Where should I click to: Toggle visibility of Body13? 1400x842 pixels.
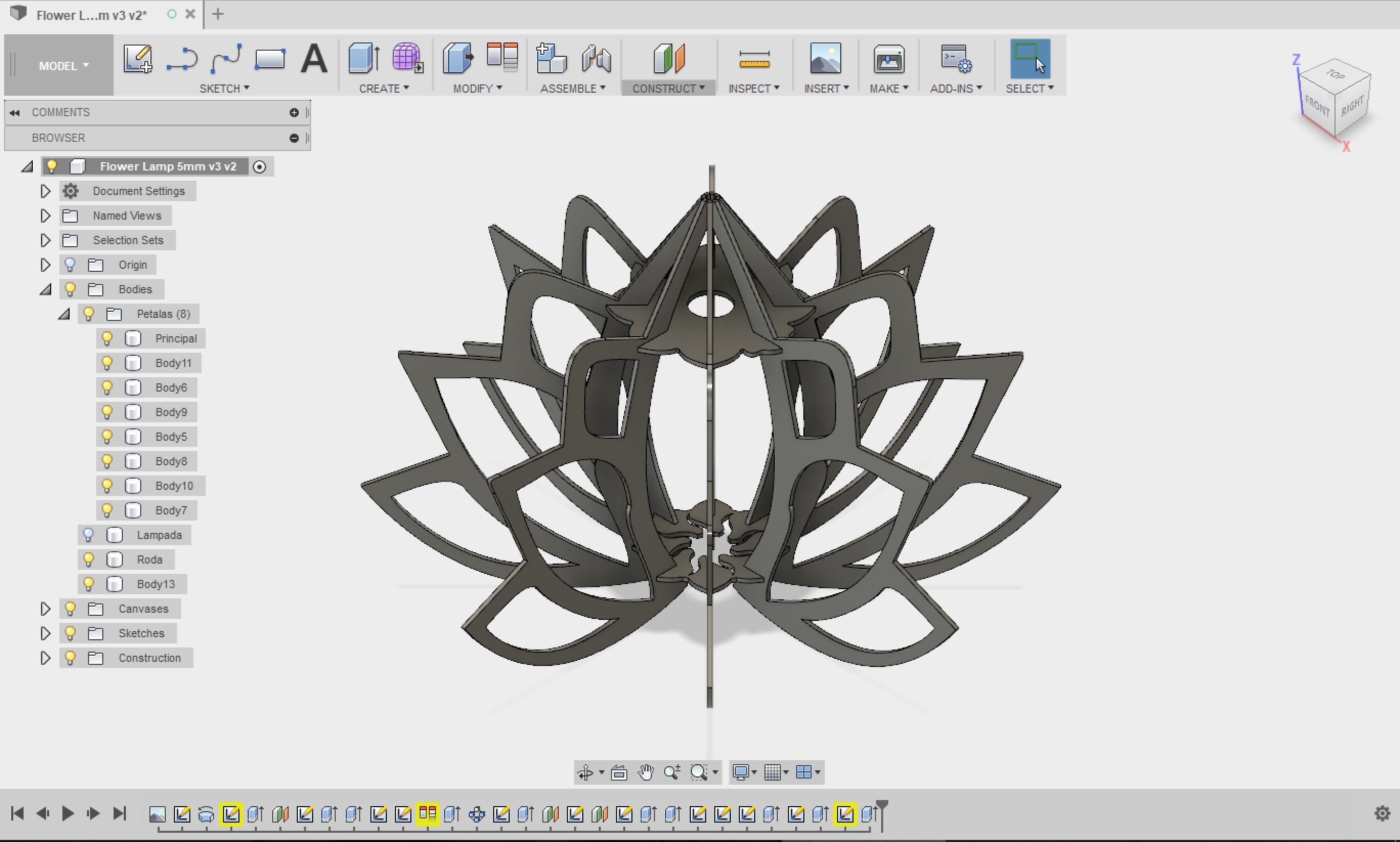click(88, 584)
